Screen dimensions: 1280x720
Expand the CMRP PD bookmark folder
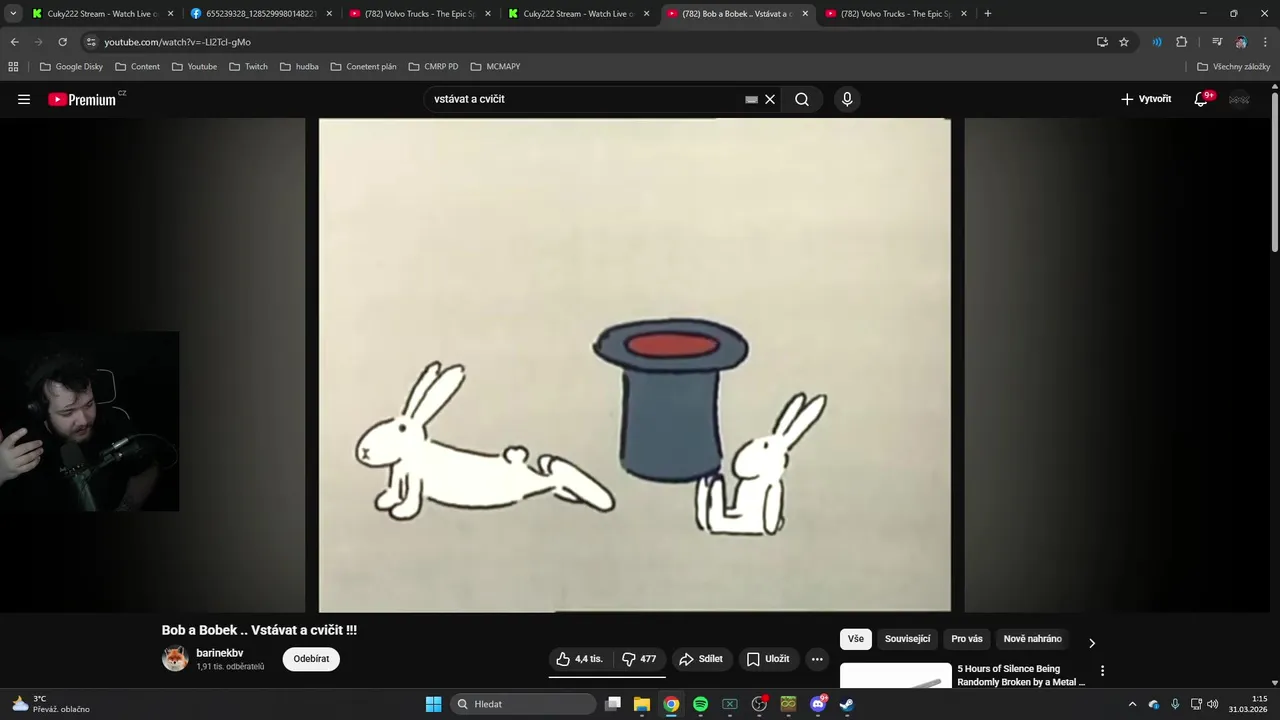(434, 66)
